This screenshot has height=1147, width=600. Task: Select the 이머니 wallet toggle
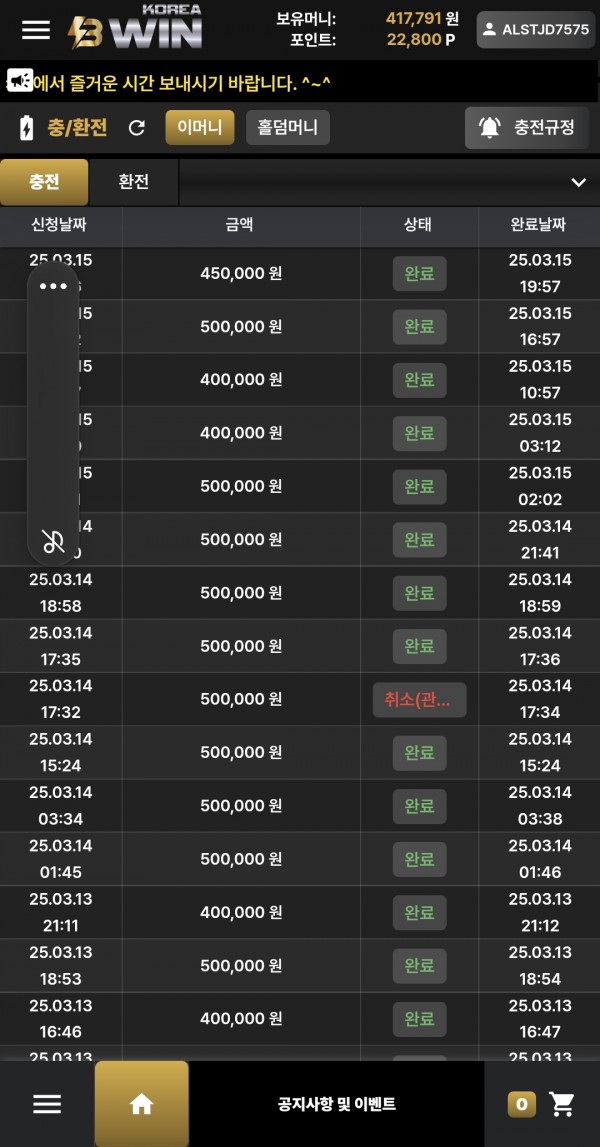199,127
